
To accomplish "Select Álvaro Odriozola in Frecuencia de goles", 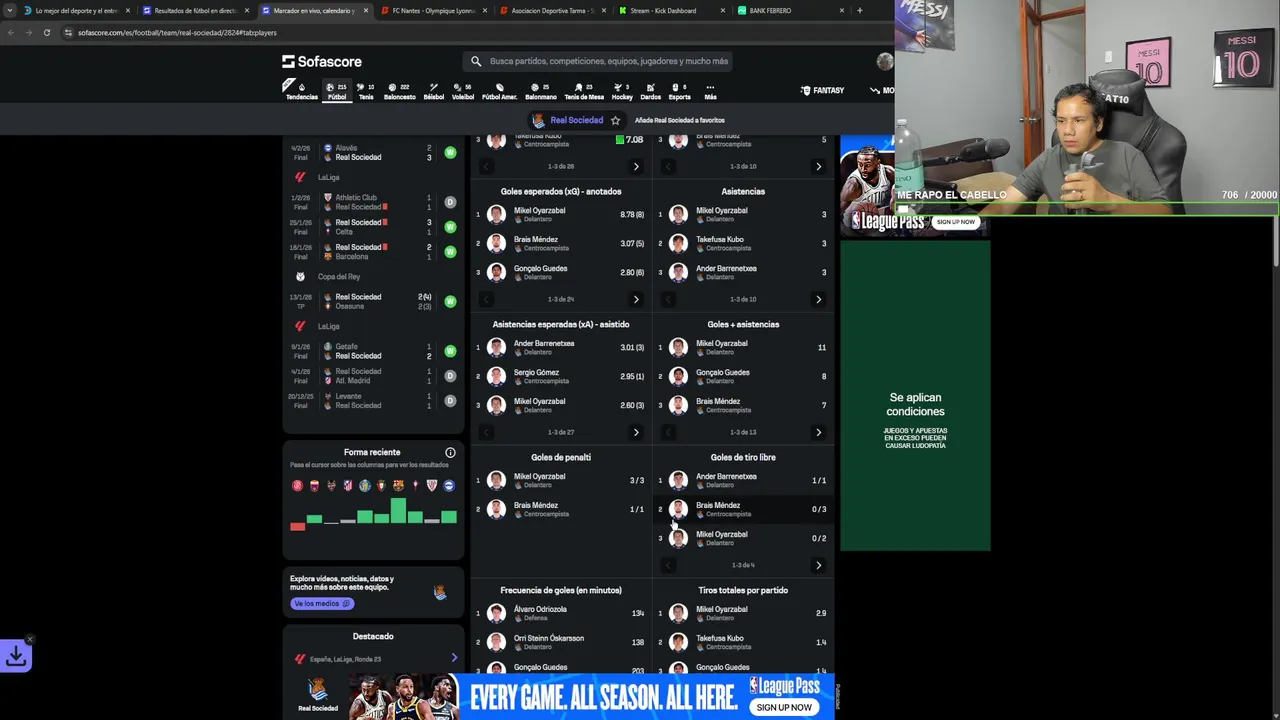I will click(x=560, y=613).
